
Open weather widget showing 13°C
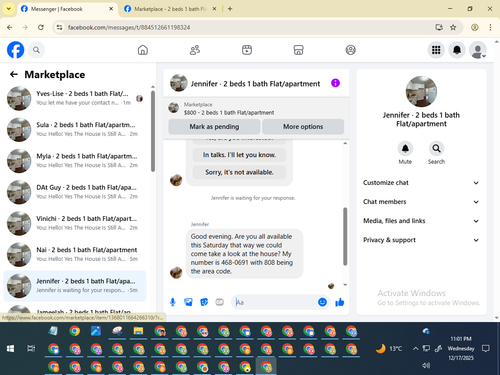click(x=389, y=349)
